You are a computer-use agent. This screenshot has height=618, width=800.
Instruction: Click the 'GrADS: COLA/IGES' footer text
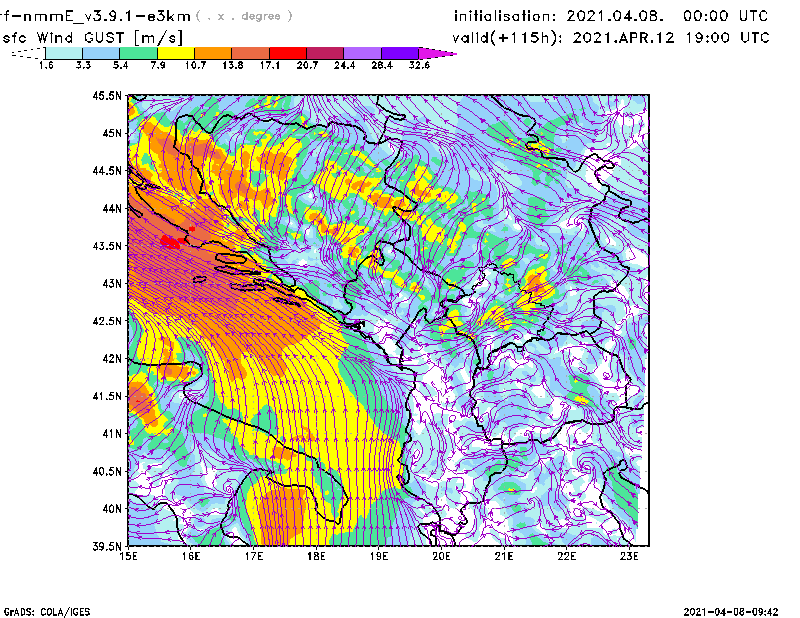[47, 612]
